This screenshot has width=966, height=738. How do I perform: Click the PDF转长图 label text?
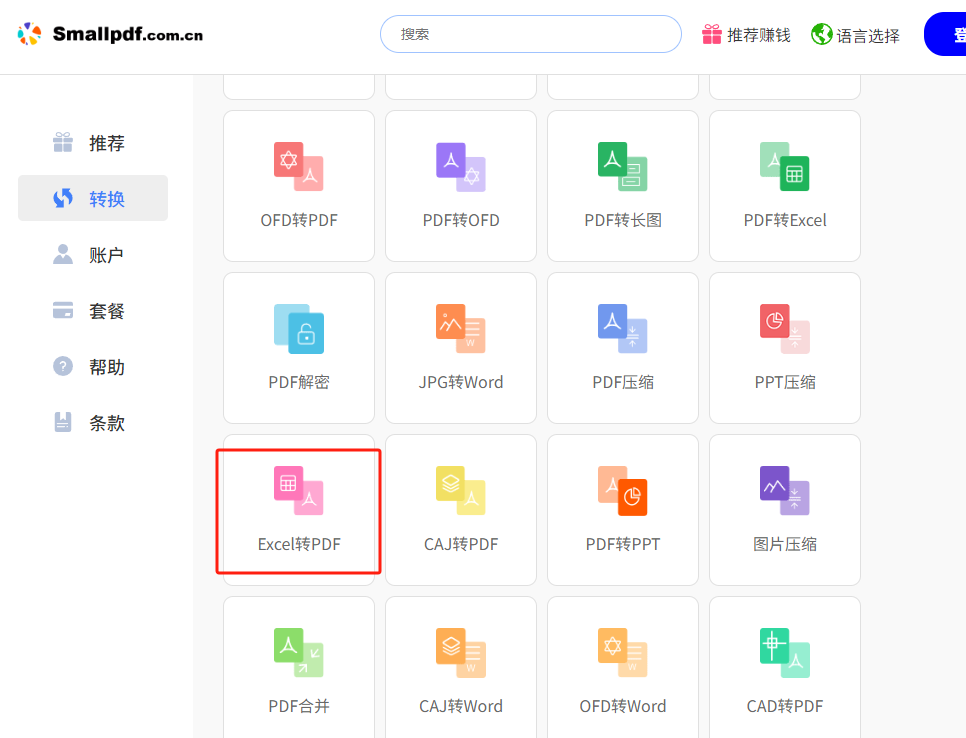pos(623,220)
